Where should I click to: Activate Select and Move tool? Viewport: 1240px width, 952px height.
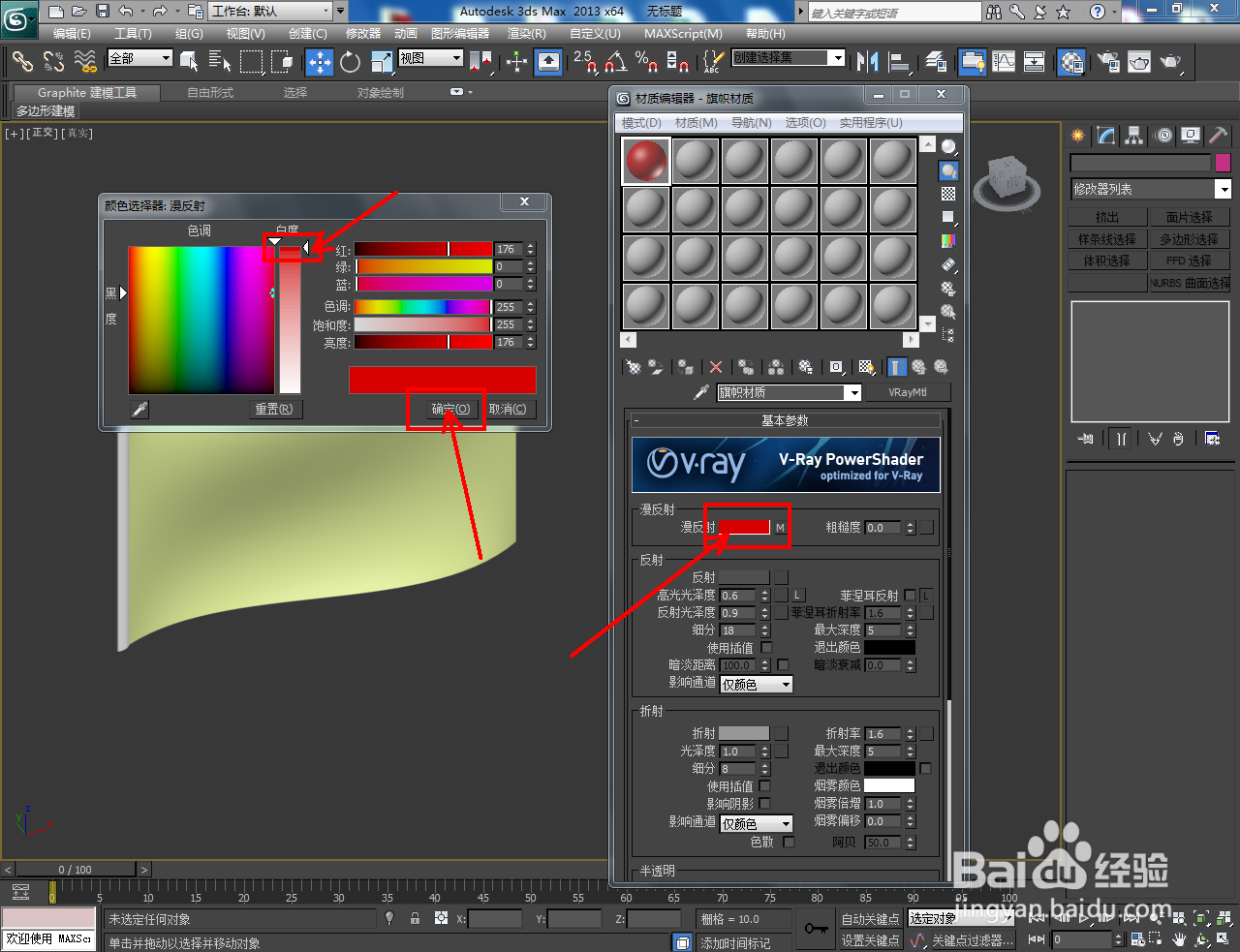(x=319, y=62)
